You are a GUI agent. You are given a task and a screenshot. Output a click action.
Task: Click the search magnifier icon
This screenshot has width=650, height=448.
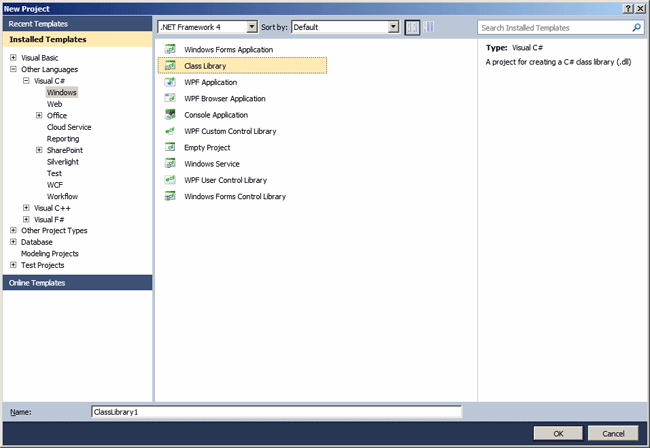point(636,28)
